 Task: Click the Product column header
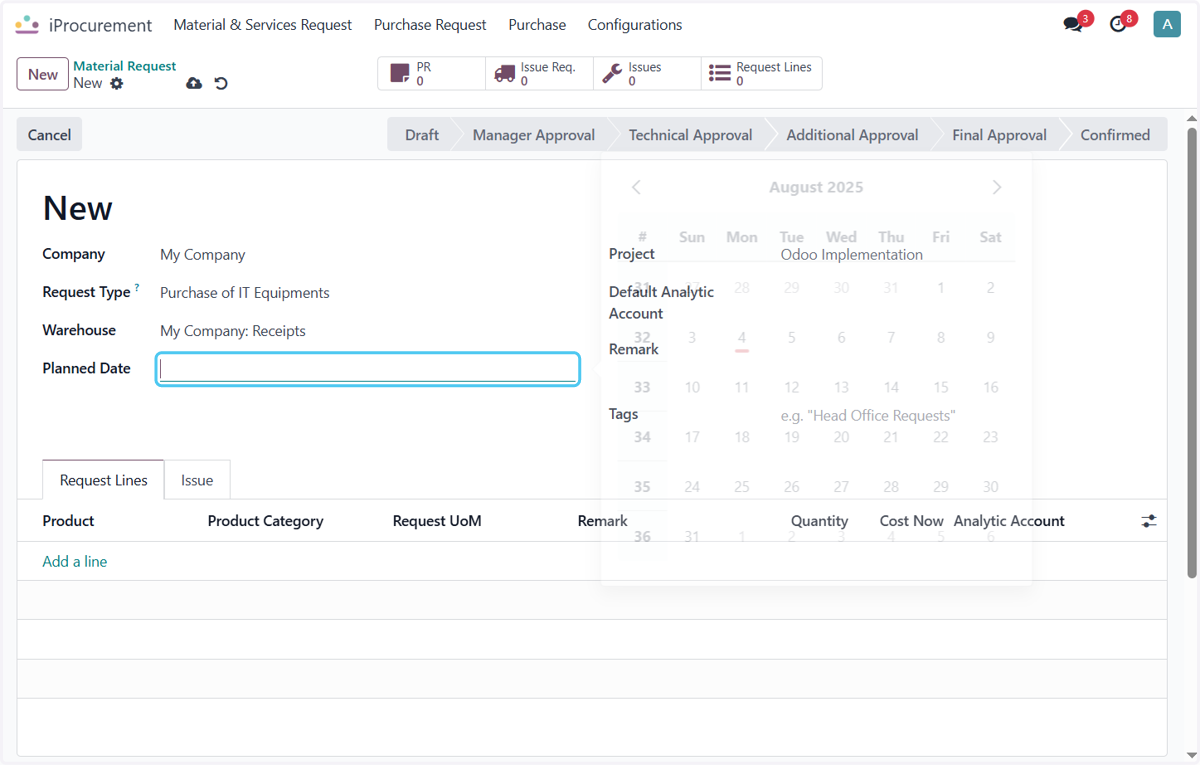[68, 521]
